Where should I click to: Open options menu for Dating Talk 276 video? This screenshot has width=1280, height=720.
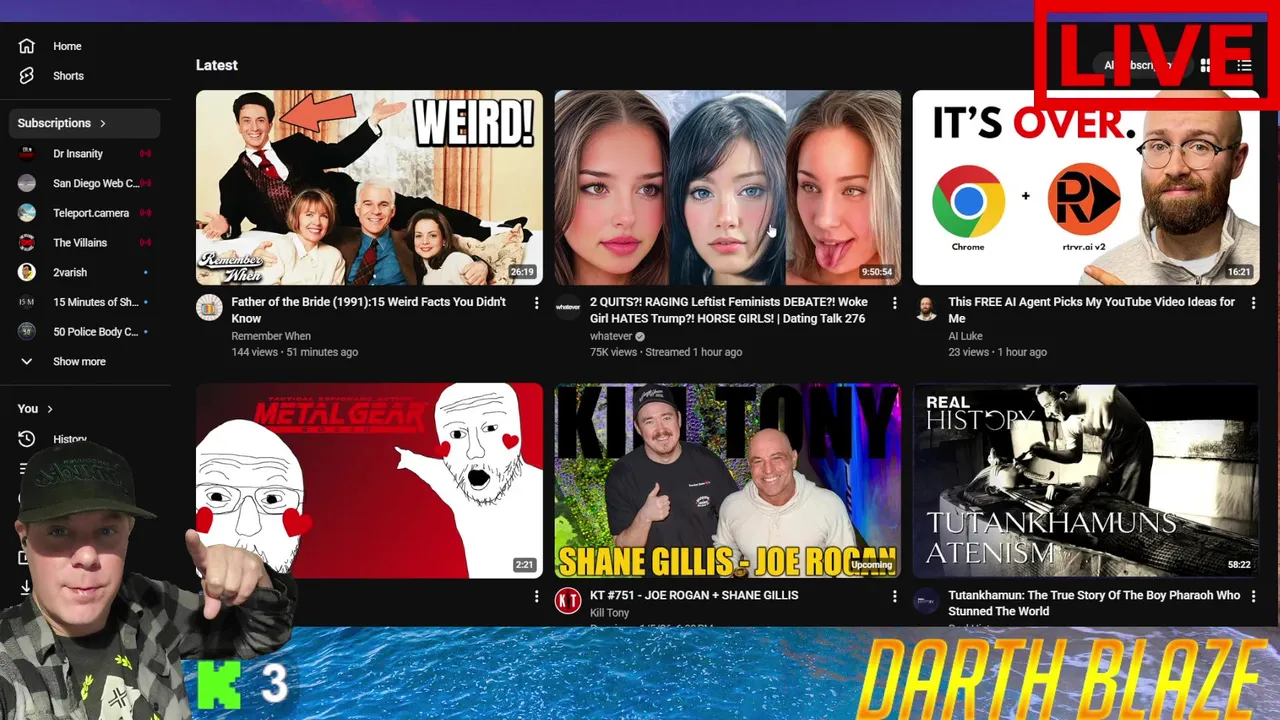pos(894,303)
